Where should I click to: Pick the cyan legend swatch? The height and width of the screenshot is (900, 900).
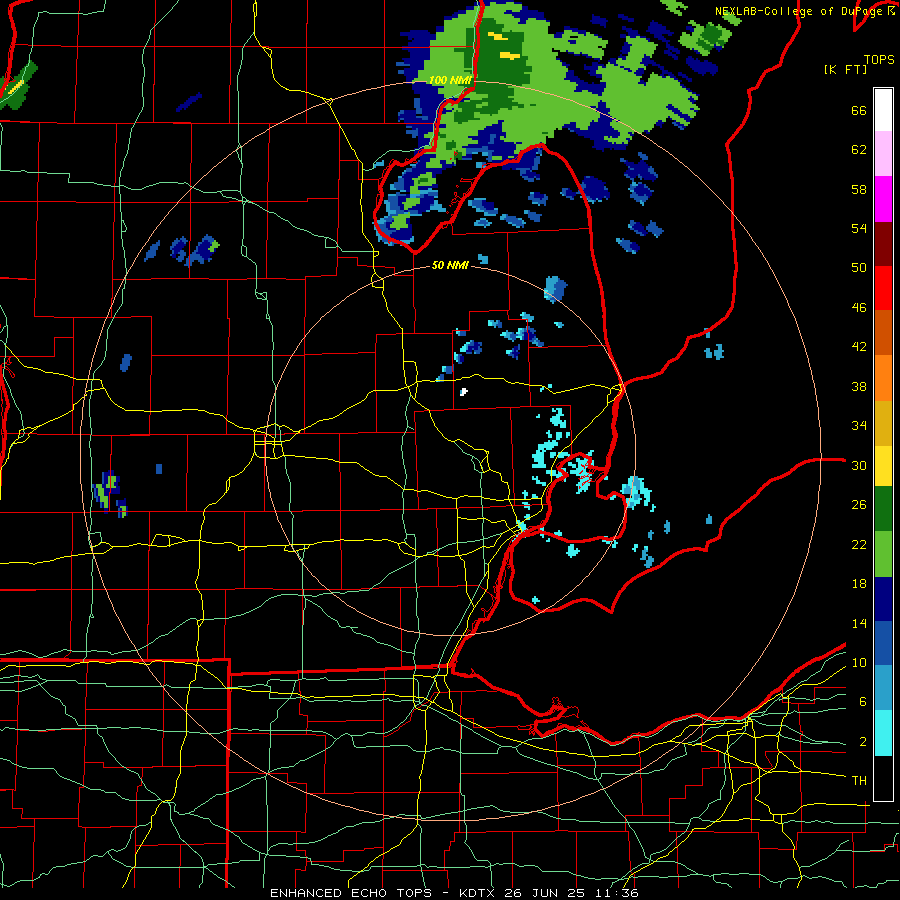pyautogui.click(x=883, y=733)
